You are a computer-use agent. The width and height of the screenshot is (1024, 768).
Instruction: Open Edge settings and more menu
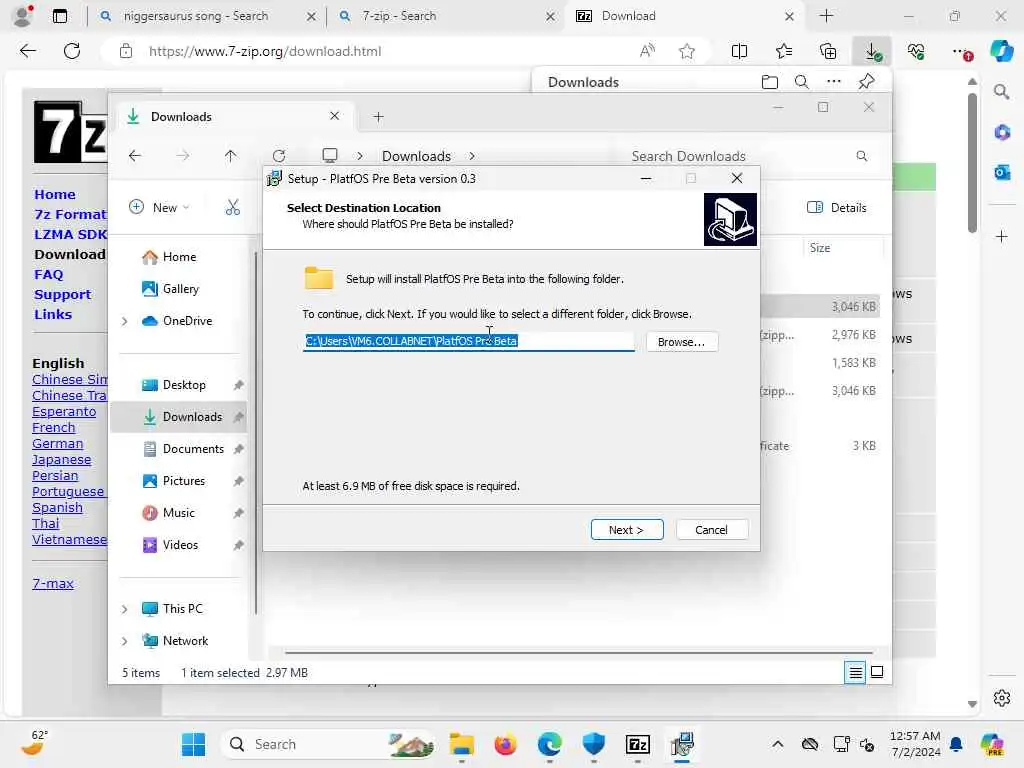click(961, 51)
